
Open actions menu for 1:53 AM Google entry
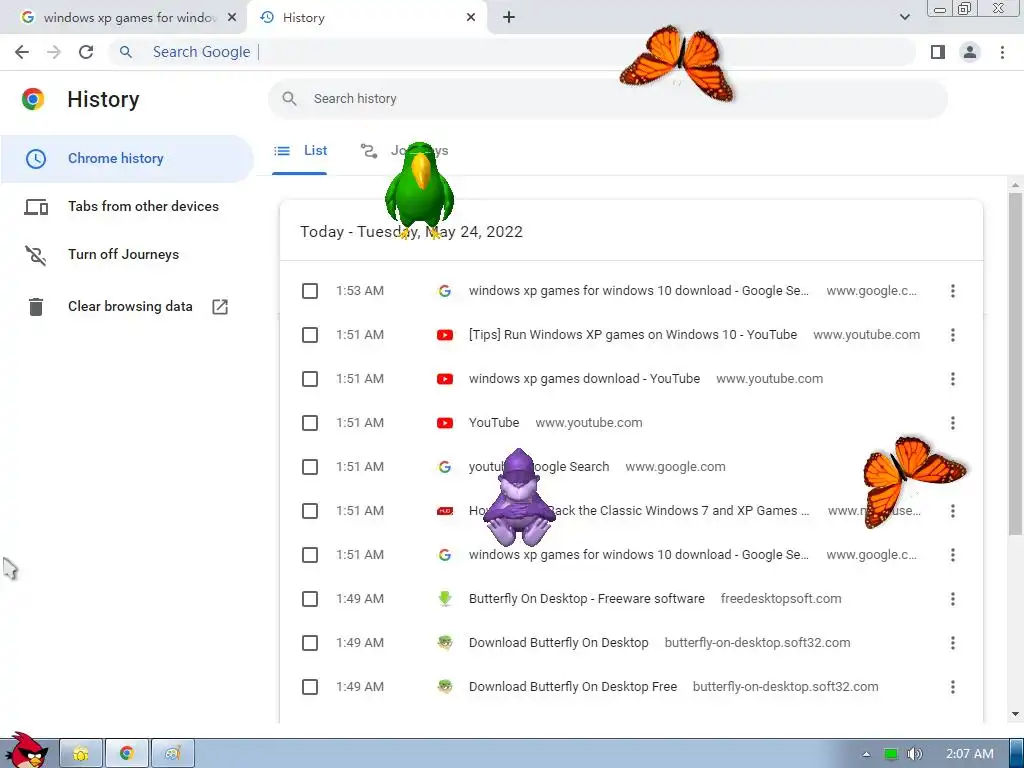tap(953, 291)
